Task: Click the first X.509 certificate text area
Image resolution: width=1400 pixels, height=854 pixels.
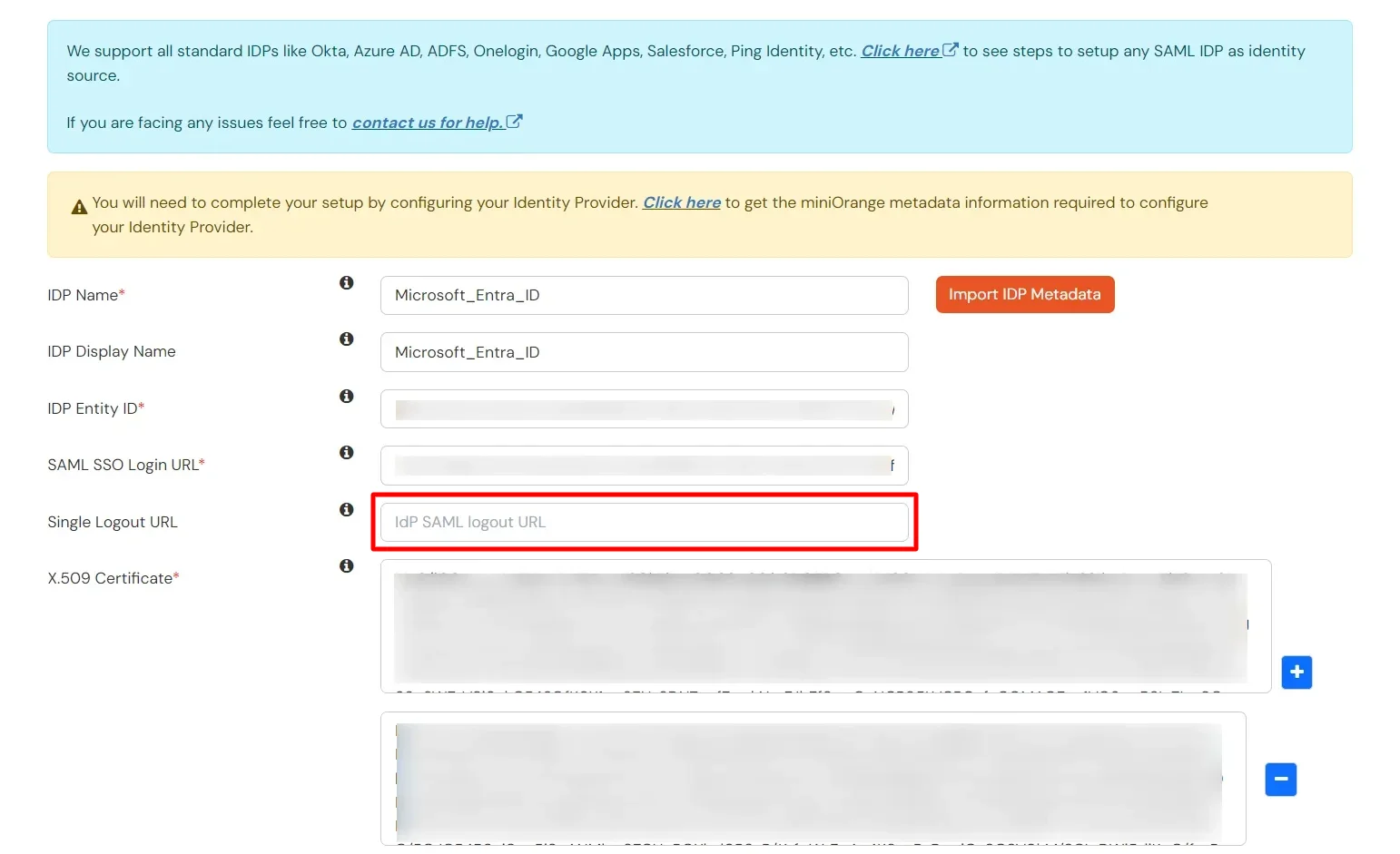Action: pos(817,626)
